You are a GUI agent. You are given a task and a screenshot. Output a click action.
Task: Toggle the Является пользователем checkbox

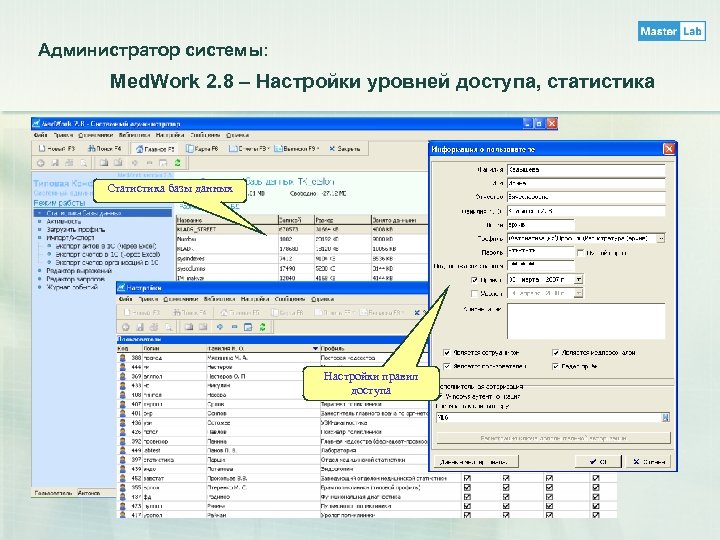[447, 366]
